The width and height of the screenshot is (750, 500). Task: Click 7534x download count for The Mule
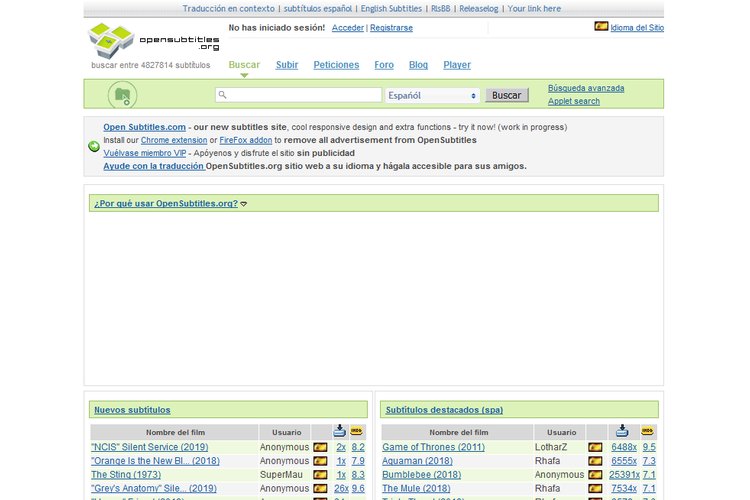624,489
